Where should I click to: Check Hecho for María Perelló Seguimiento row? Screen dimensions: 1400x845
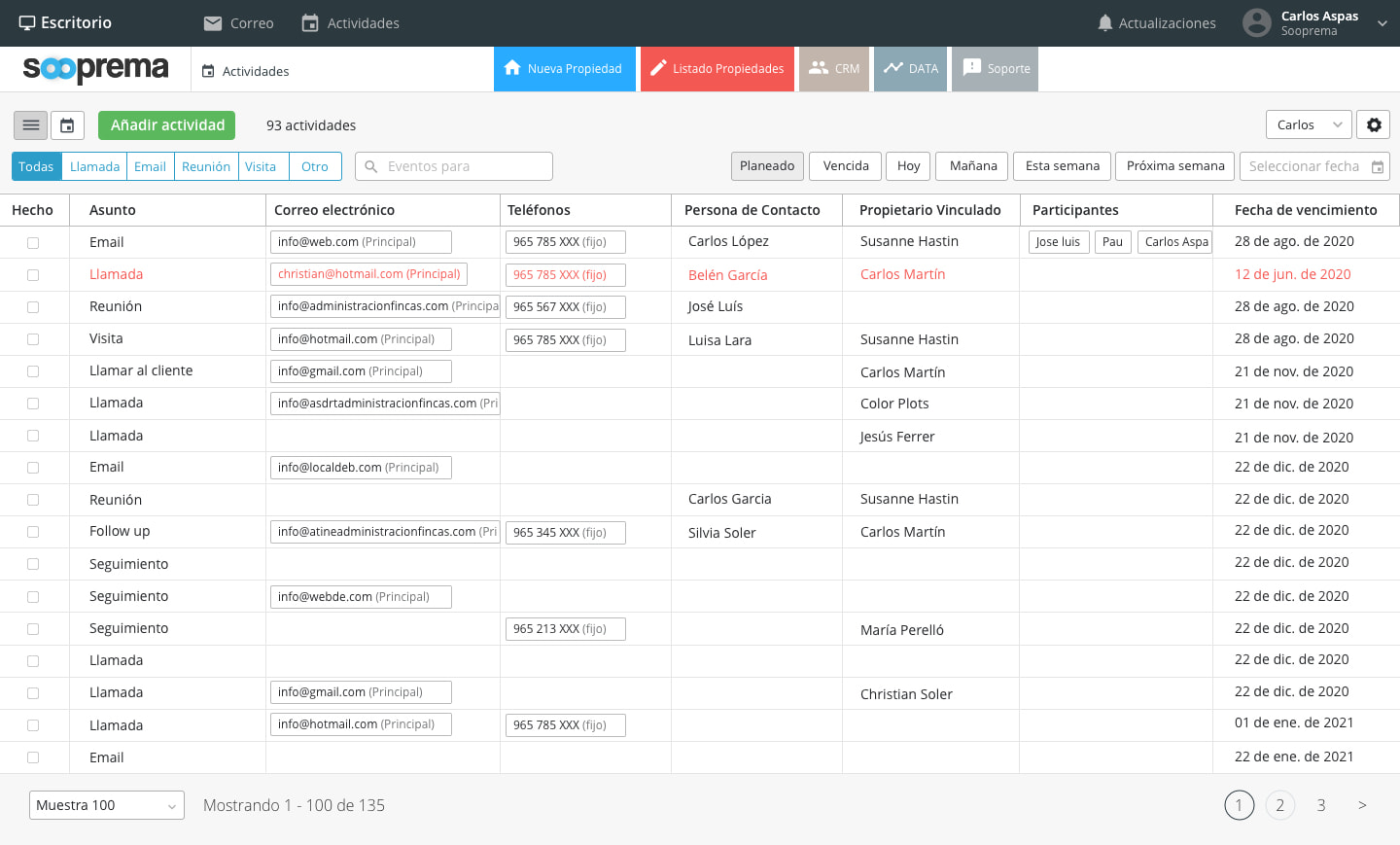pyautogui.click(x=33, y=629)
